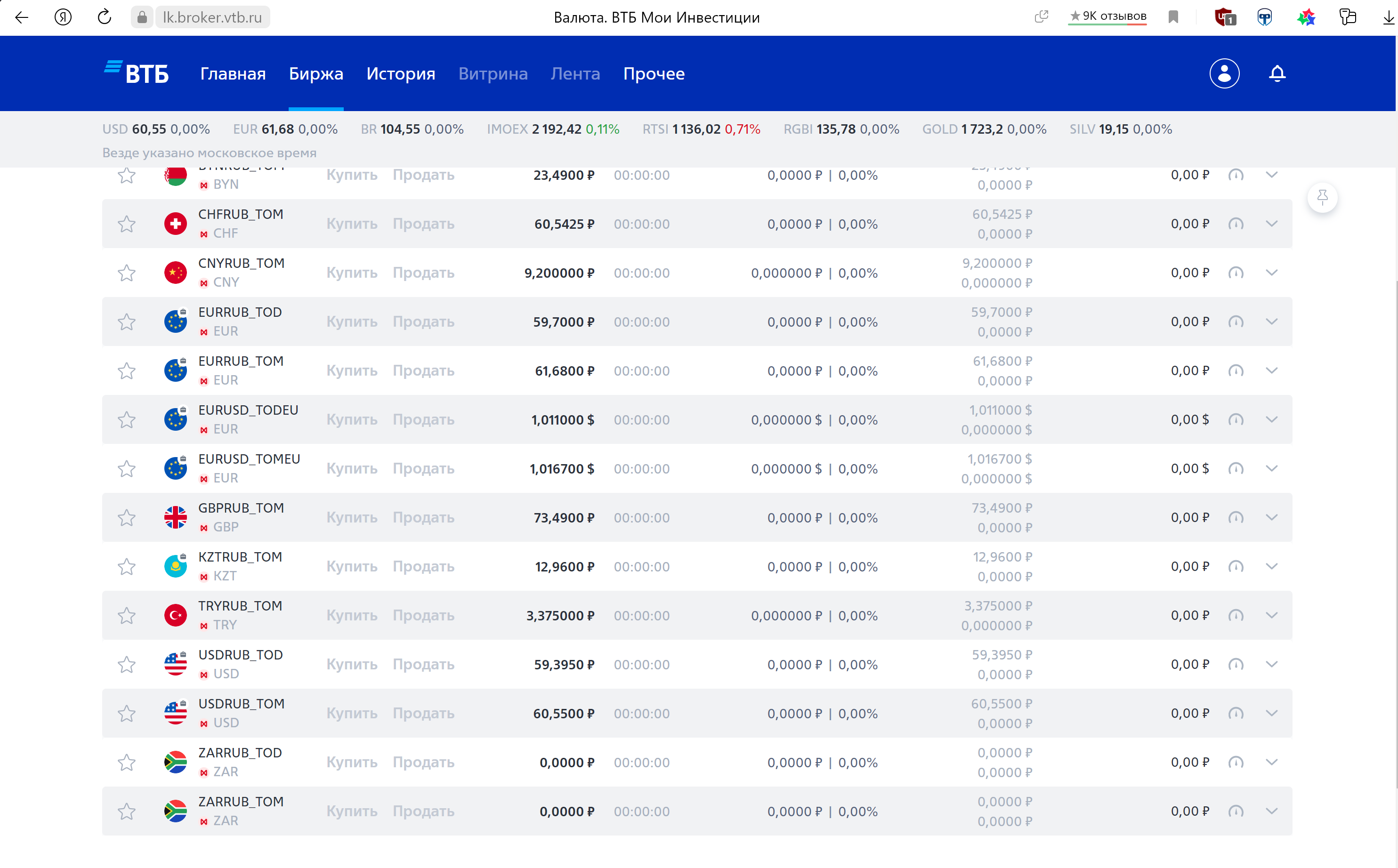Click Купить for GBPRUB_TOM
The height and width of the screenshot is (868, 1398).
click(x=351, y=517)
